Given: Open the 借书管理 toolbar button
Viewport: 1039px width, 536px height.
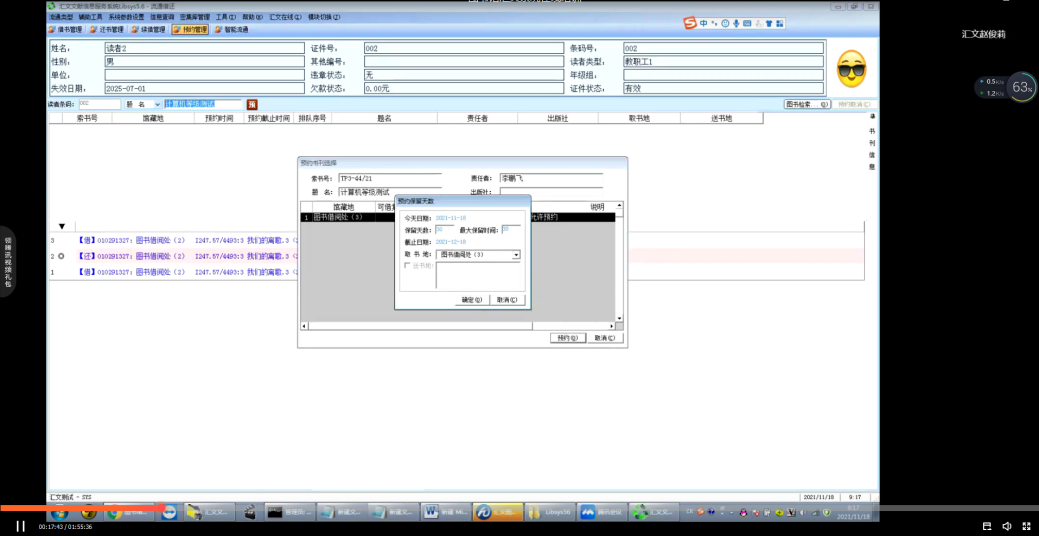Looking at the screenshot, I should pos(66,30).
